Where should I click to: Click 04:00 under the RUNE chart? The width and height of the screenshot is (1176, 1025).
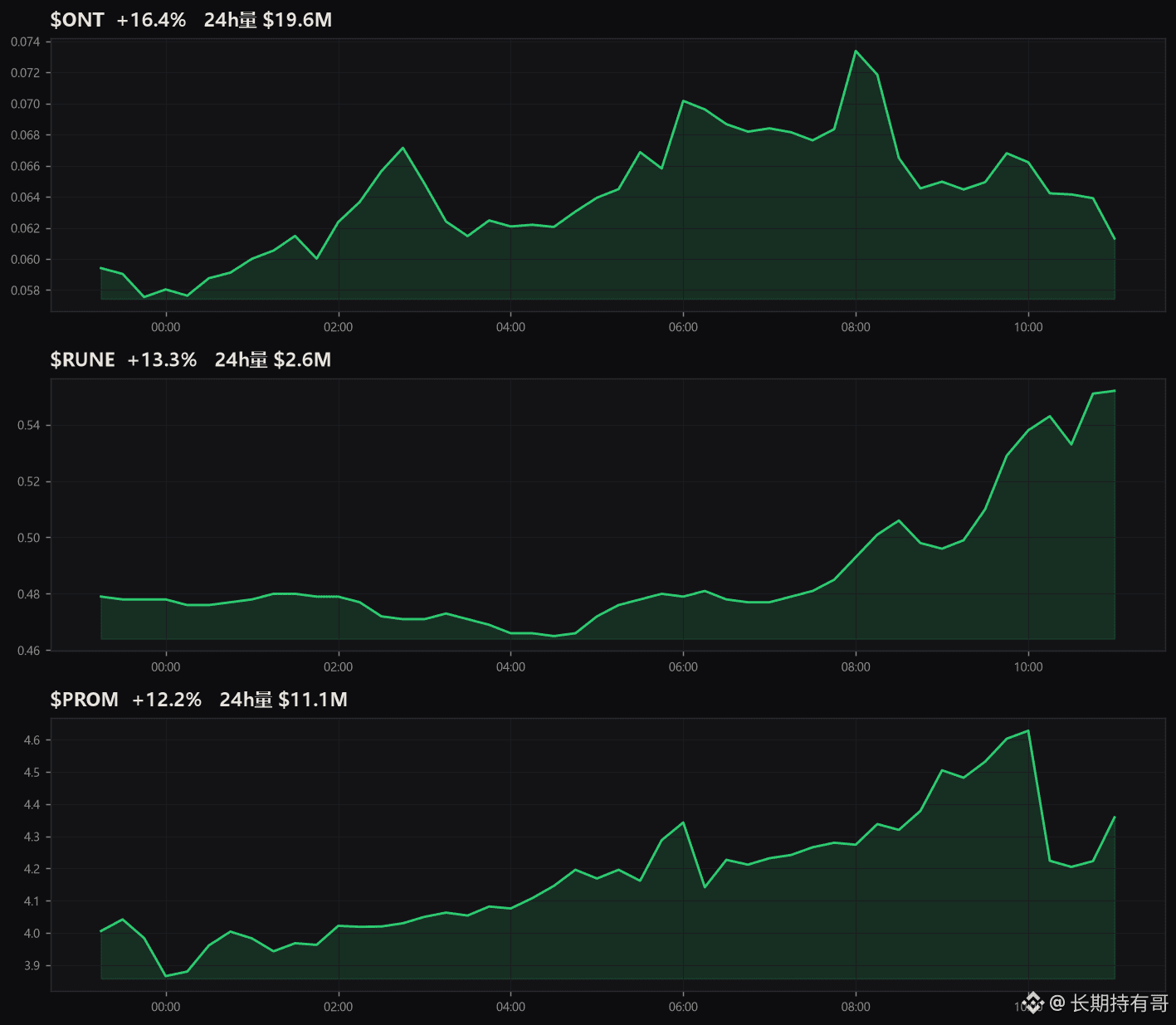510,666
